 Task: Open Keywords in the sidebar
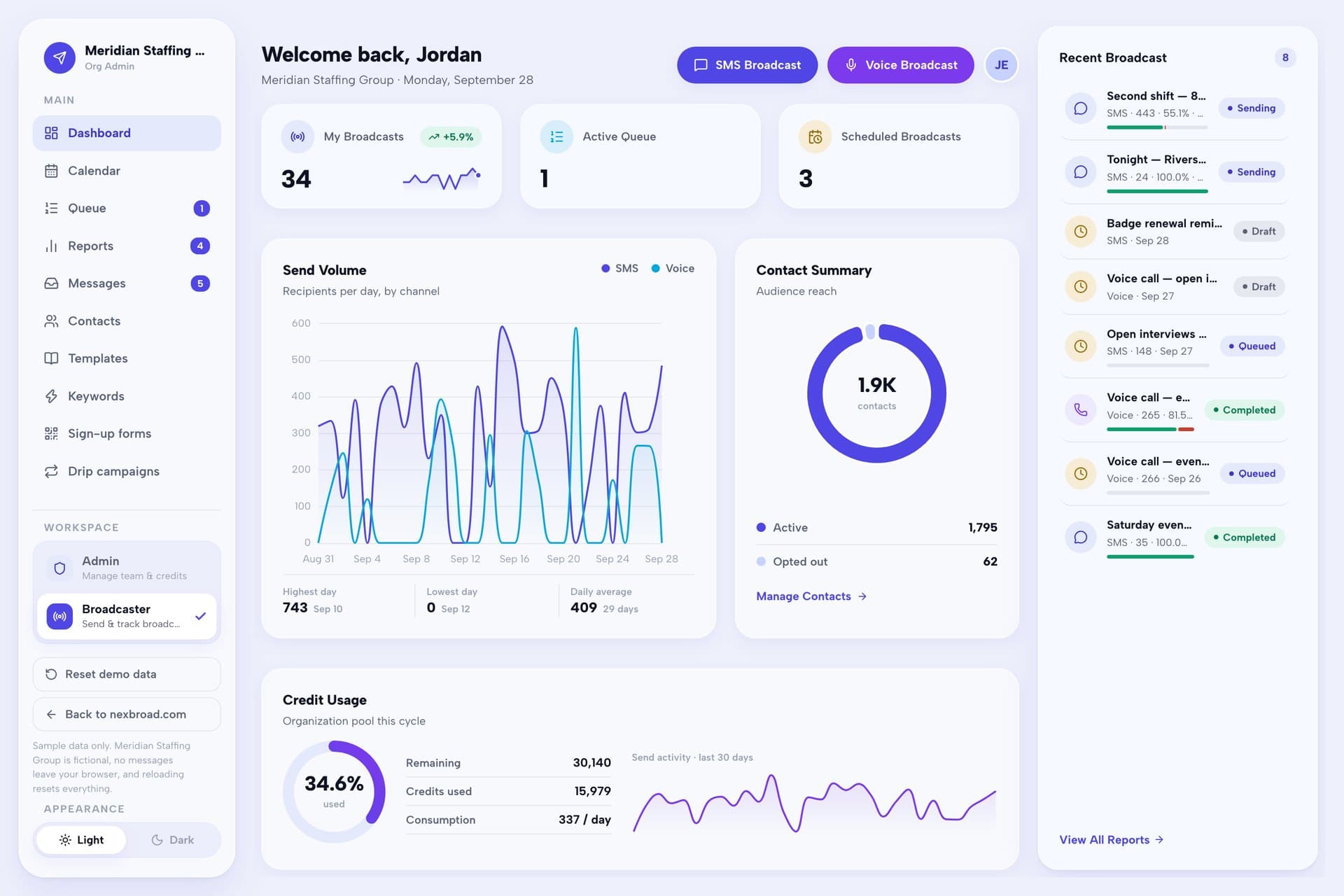pos(127,396)
